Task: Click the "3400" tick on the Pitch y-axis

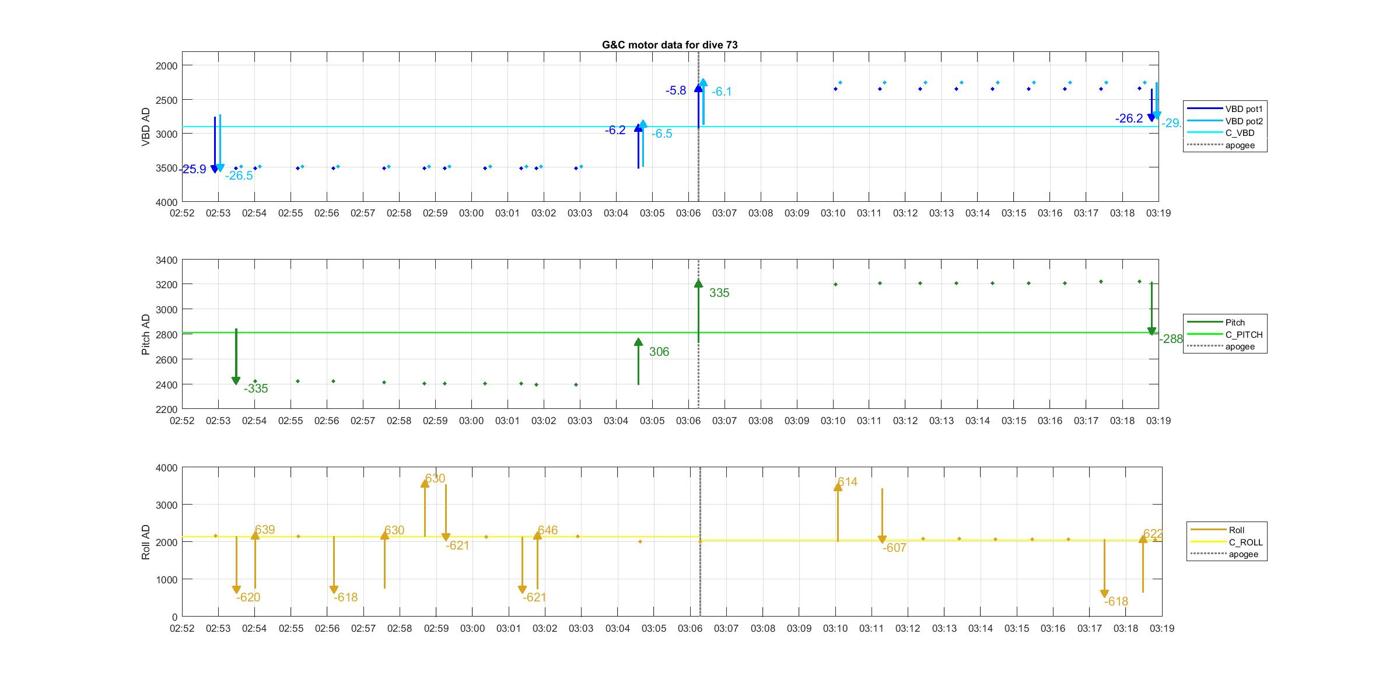Action: [166, 260]
